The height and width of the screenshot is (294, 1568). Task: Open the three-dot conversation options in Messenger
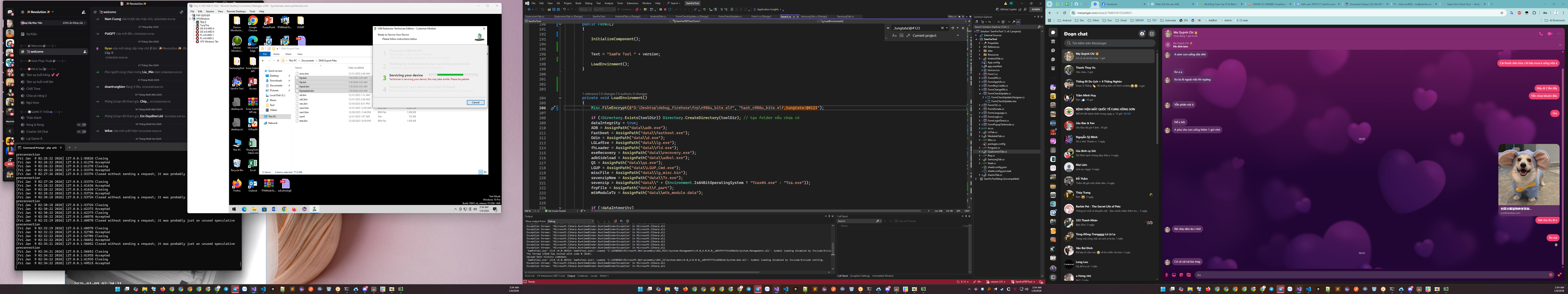[x=1559, y=33]
